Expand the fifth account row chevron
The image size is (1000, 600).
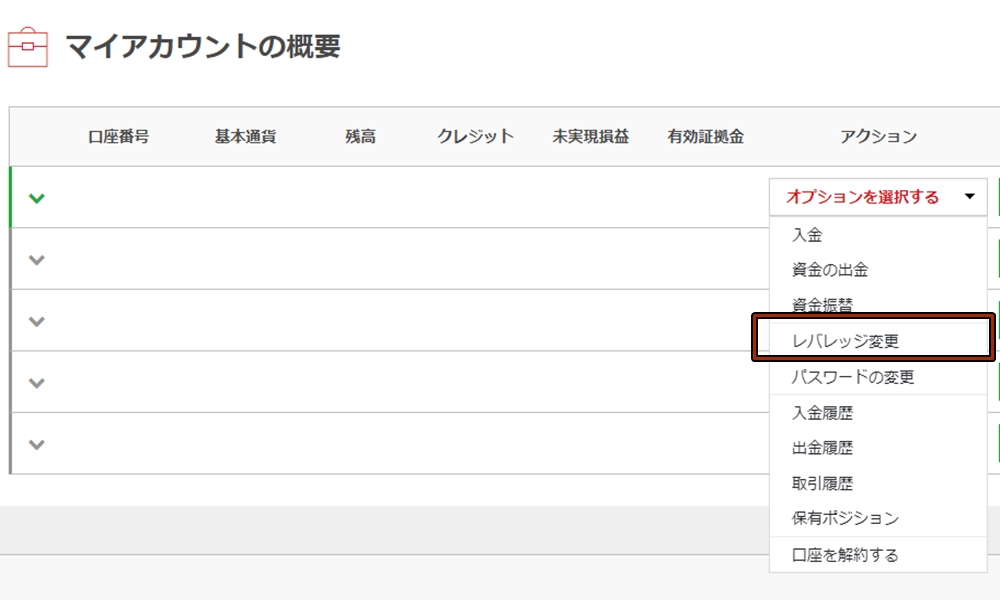[x=37, y=445]
